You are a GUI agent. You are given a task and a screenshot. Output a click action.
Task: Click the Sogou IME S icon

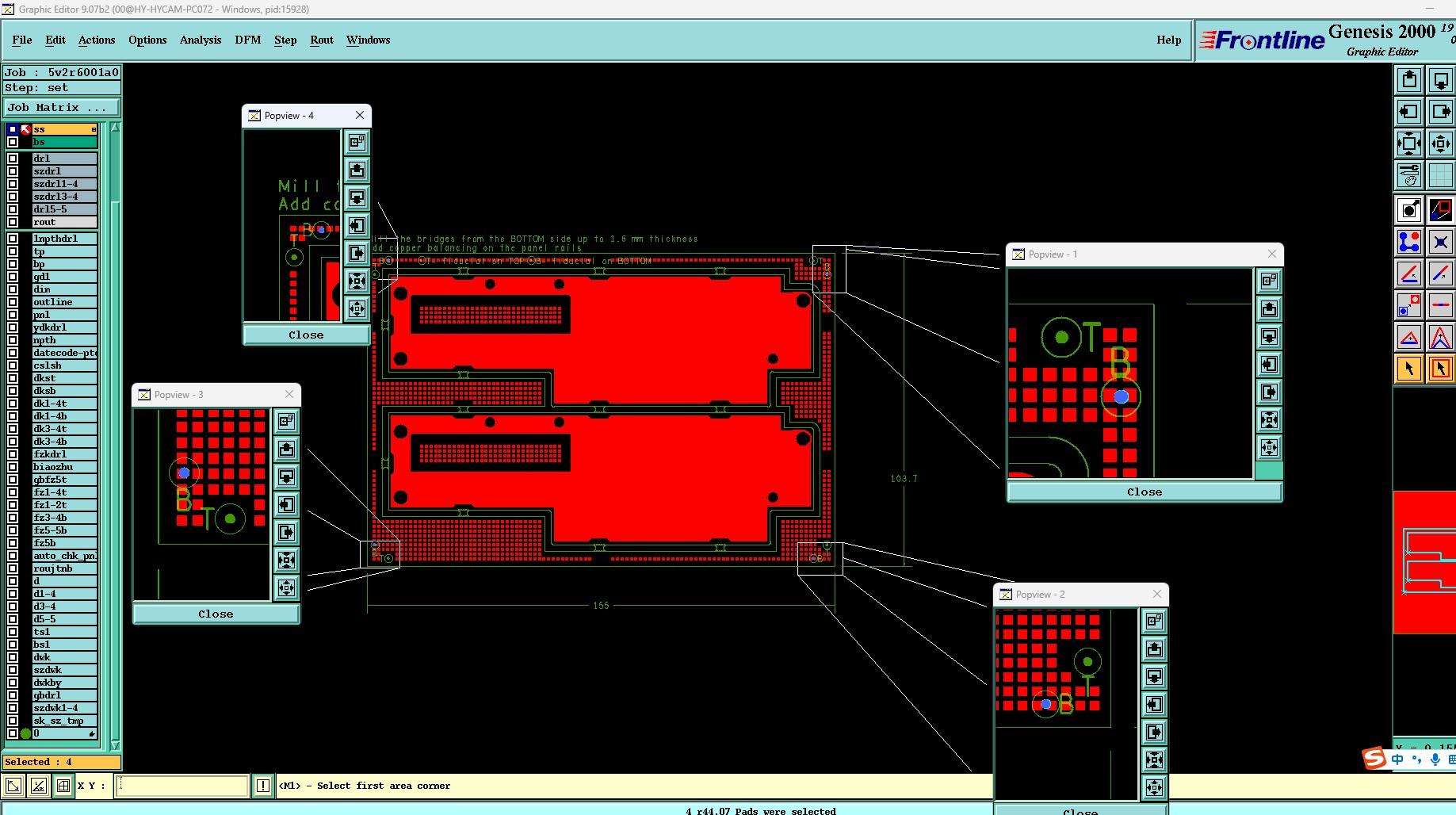click(1374, 759)
